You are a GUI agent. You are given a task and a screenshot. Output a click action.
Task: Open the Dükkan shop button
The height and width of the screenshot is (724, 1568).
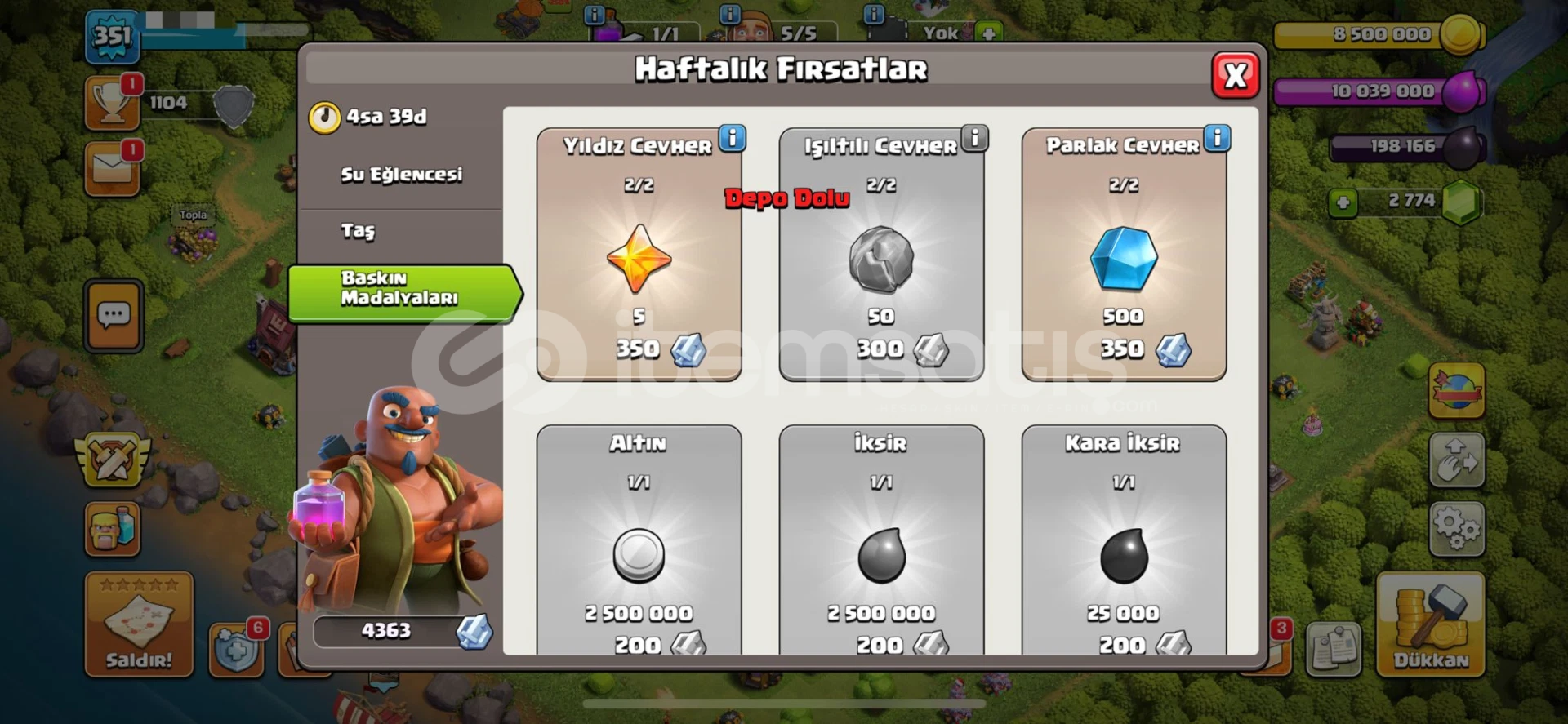pyautogui.click(x=1430, y=624)
